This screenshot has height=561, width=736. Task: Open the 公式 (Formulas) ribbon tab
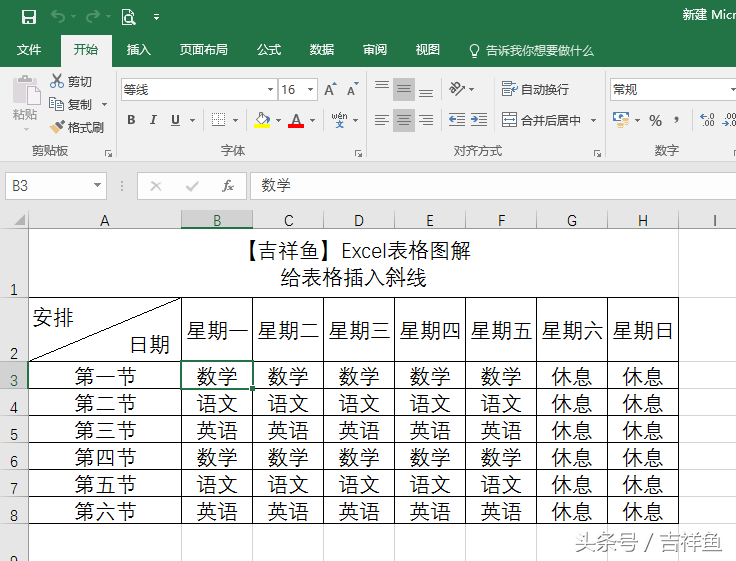click(269, 50)
